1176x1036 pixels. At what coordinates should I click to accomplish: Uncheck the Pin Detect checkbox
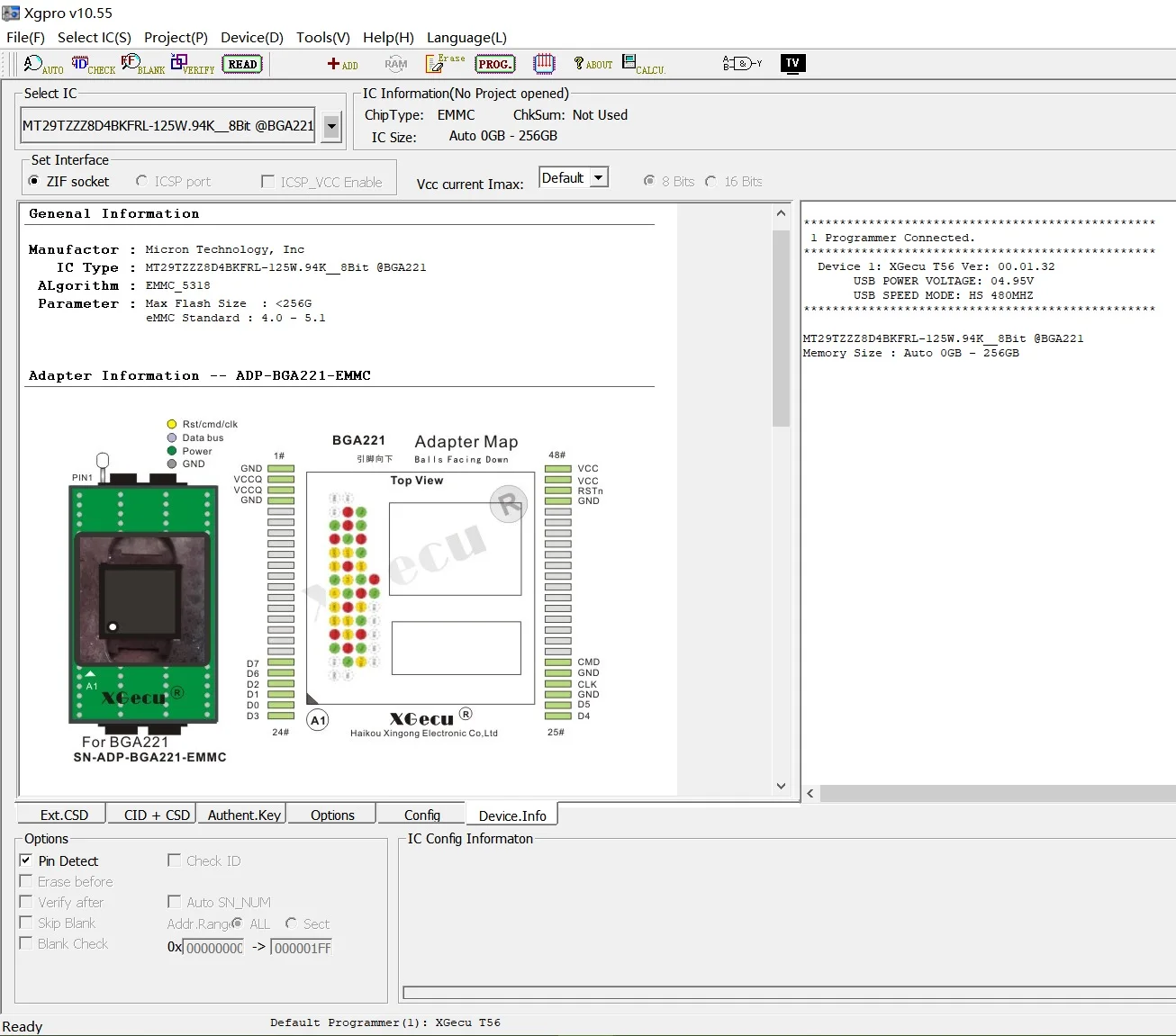tap(26, 860)
